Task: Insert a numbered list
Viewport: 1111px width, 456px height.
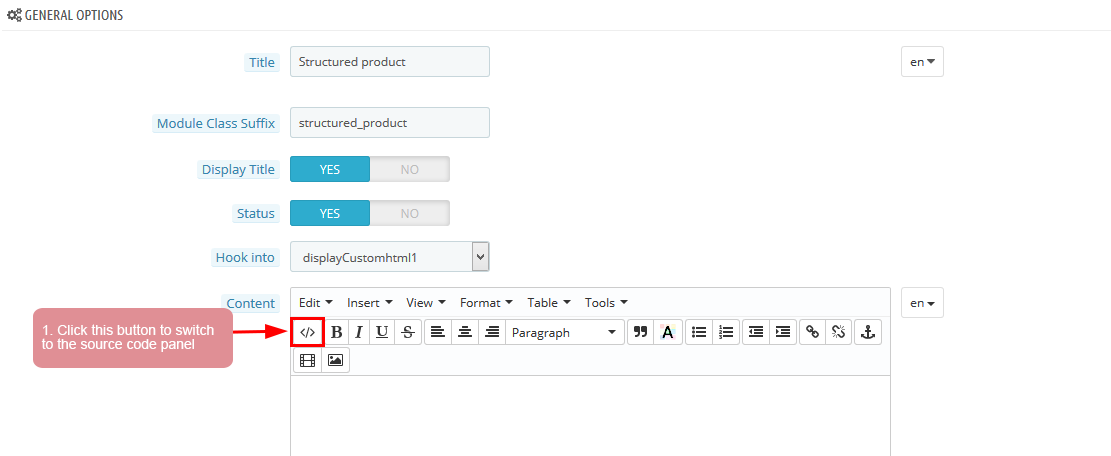Action: (726, 332)
